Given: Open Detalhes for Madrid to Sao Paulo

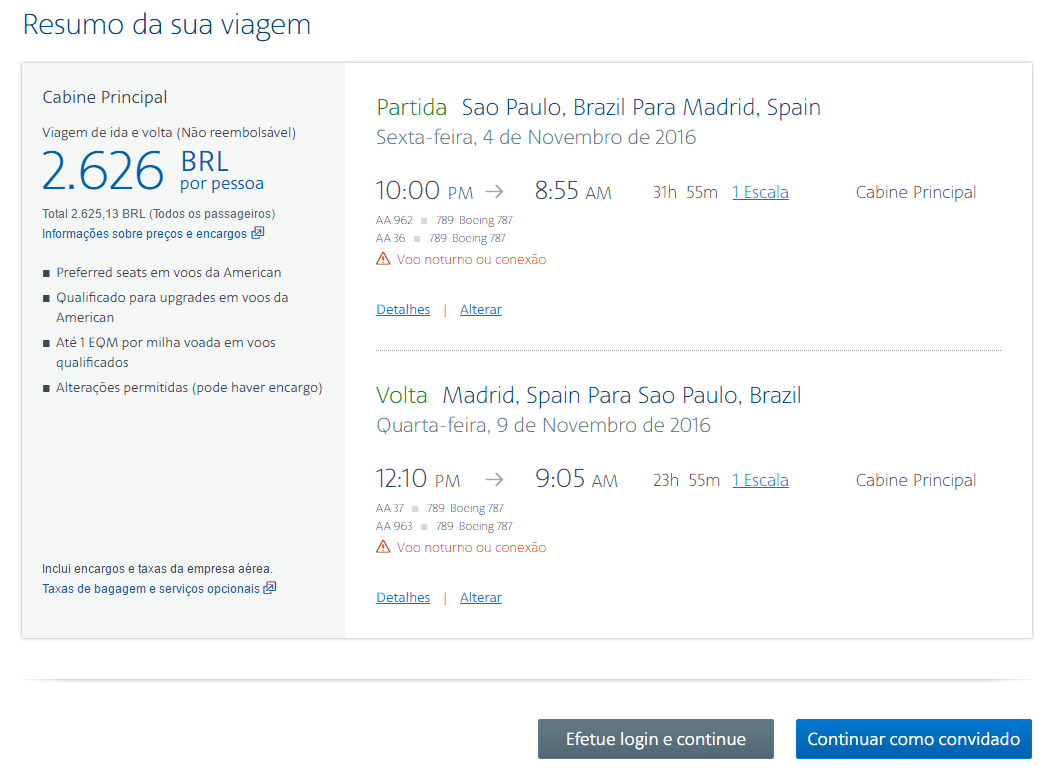Looking at the screenshot, I should click(x=403, y=597).
